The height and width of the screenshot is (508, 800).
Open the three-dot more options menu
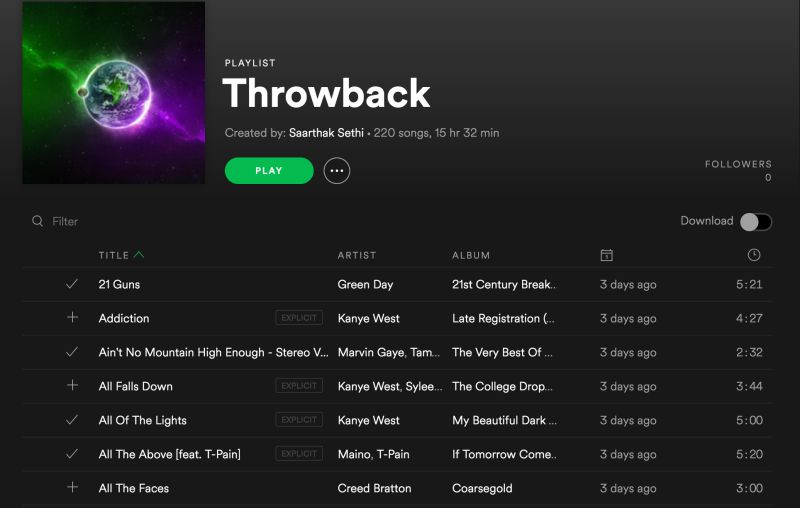click(337, 171)
